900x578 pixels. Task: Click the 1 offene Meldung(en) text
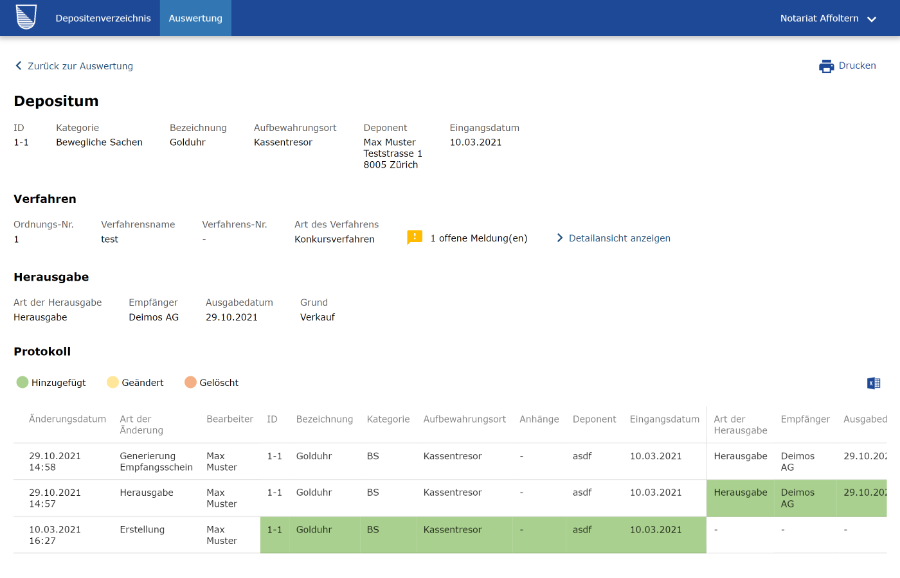click(479, 238)
